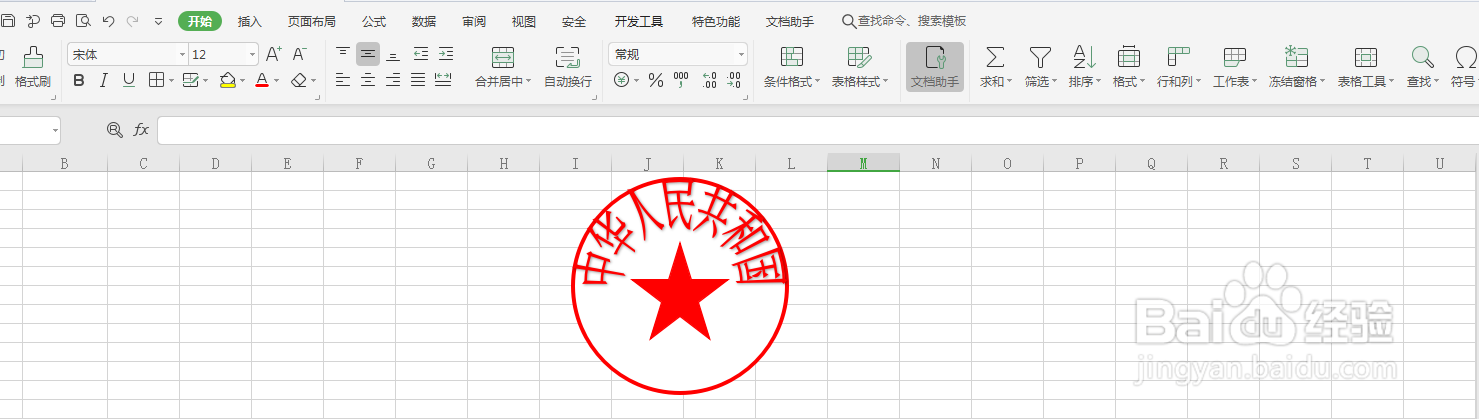Screen dimensions: 1479x419
Task: Click the Filter (筛选) funnel icon
Action: (1040, 57)
